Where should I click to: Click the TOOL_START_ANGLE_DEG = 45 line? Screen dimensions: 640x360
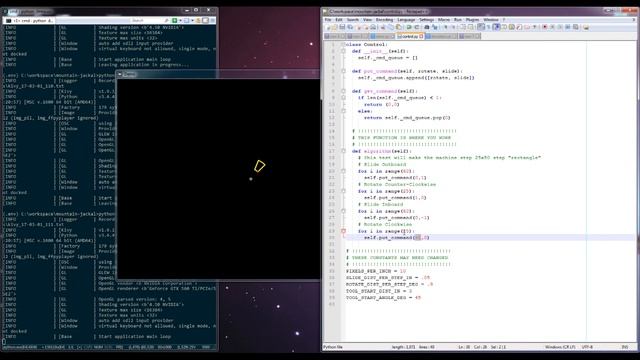click(383, 298)
